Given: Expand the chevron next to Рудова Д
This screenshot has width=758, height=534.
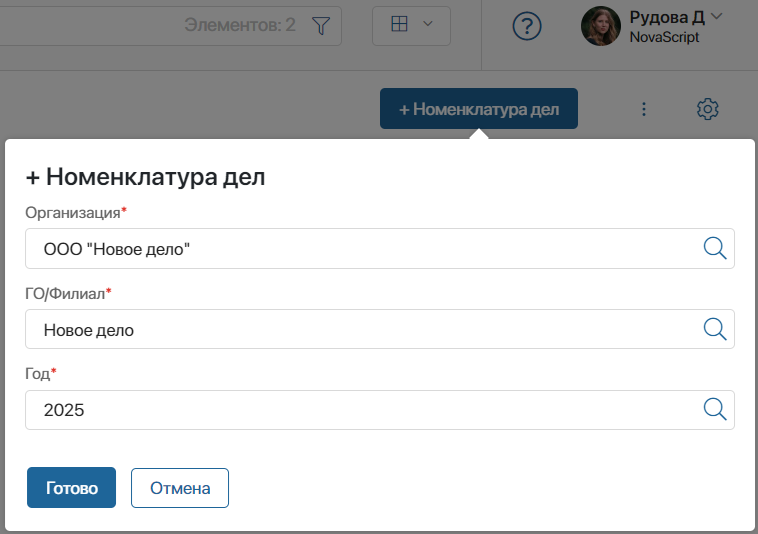Looking at the screenshot, I should (716, 16).
